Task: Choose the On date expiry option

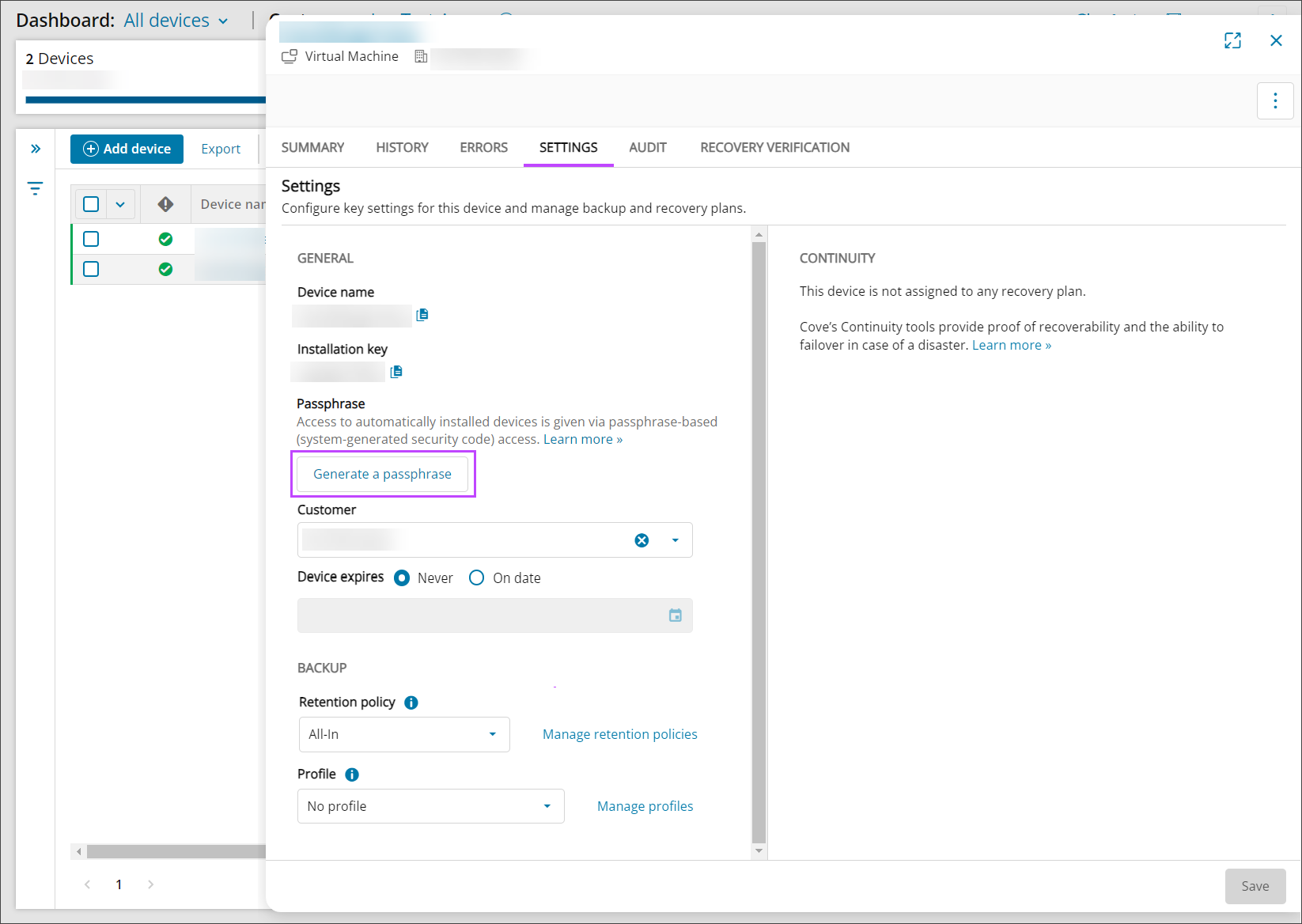Action: tap(476, 578)
